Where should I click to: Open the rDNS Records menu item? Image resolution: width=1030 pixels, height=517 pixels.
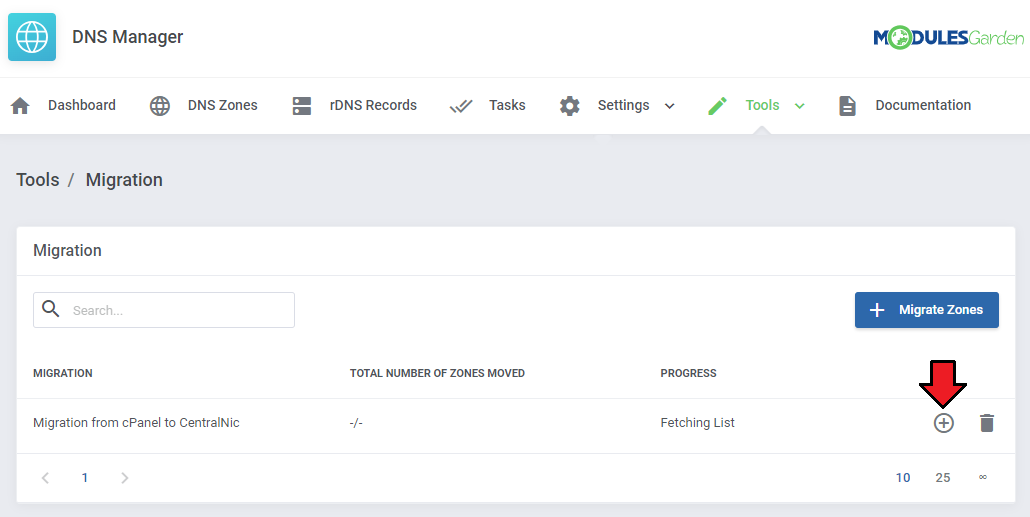373,105
